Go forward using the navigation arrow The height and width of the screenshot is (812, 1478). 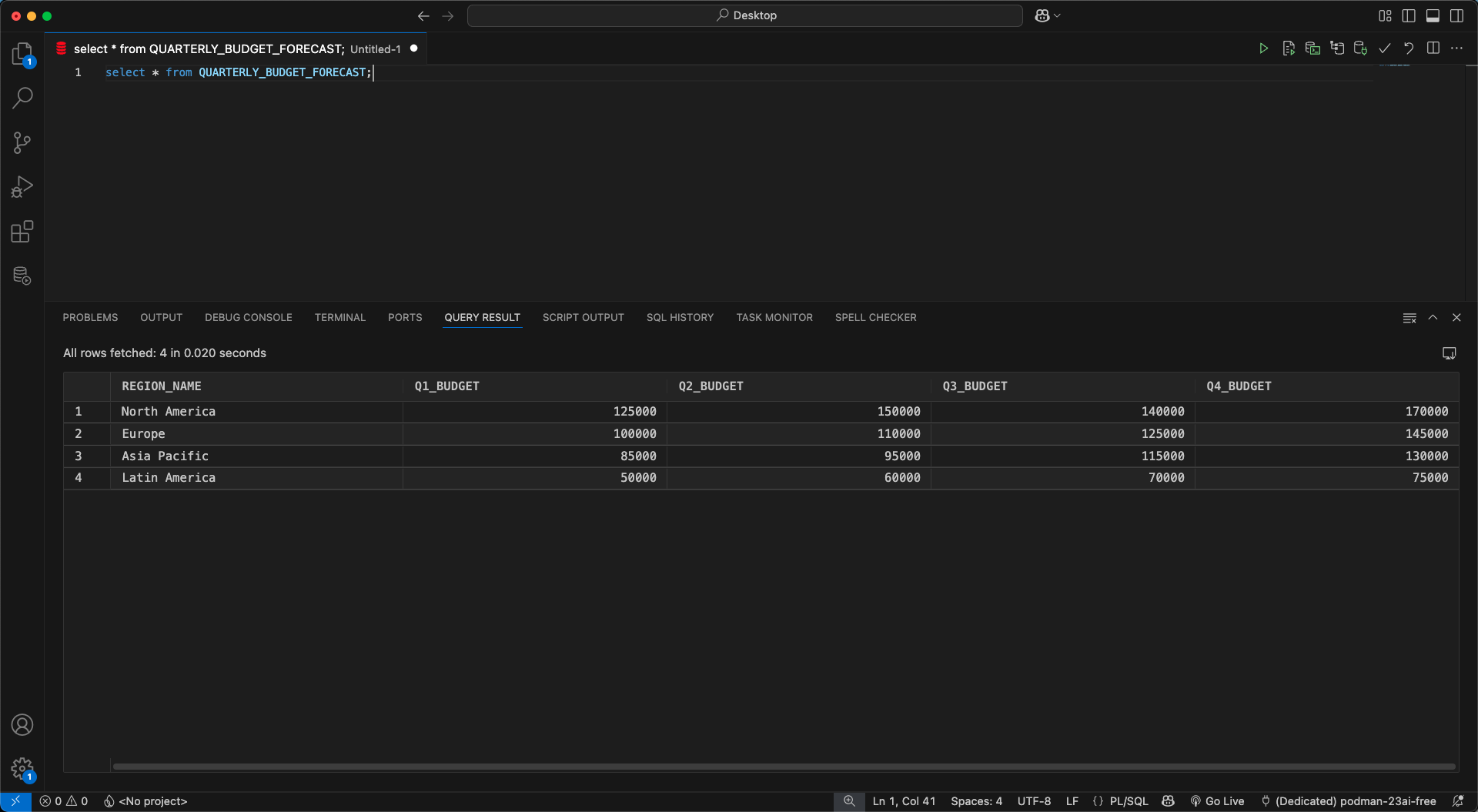(448, 16)
